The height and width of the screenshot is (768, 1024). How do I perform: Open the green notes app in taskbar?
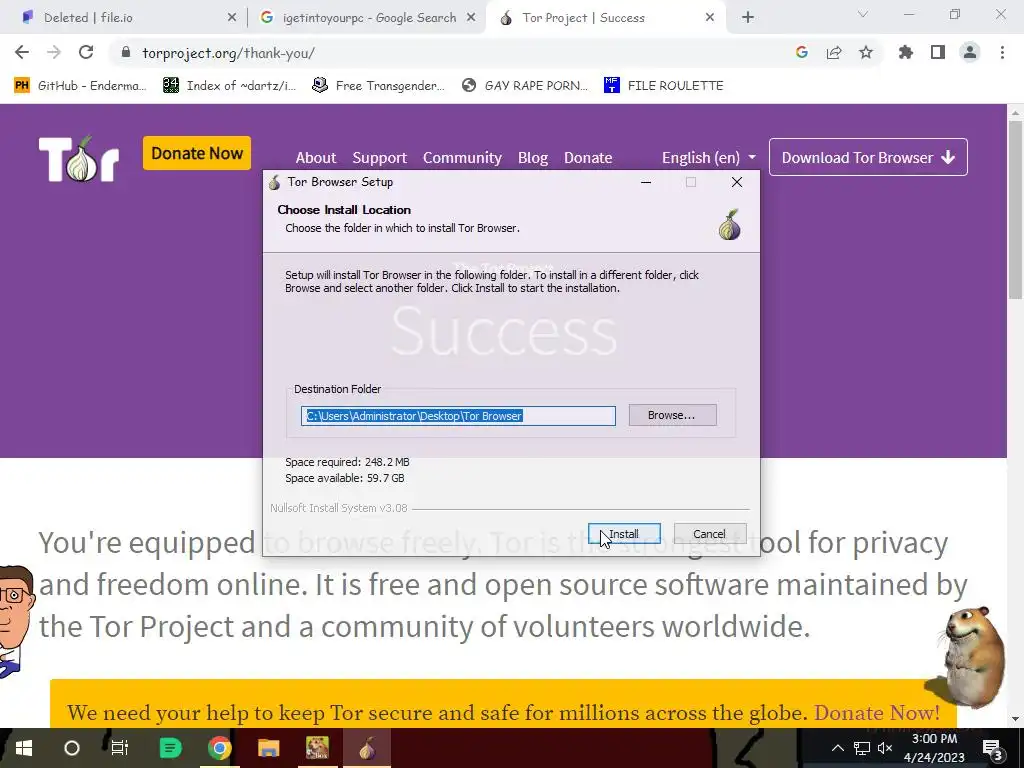tap(170, 748)
